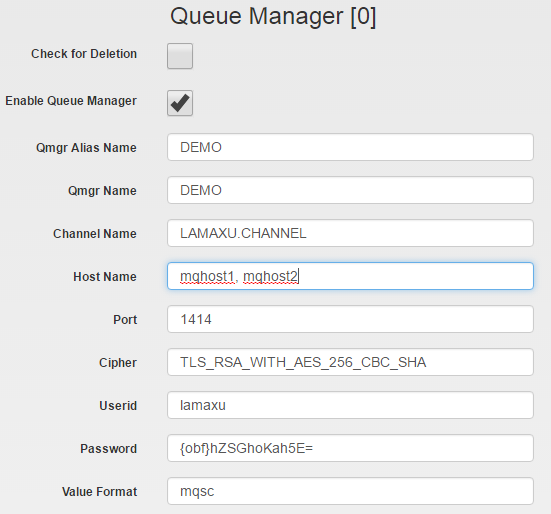Focus the Value Format field showing mqsc

point(350,491)
